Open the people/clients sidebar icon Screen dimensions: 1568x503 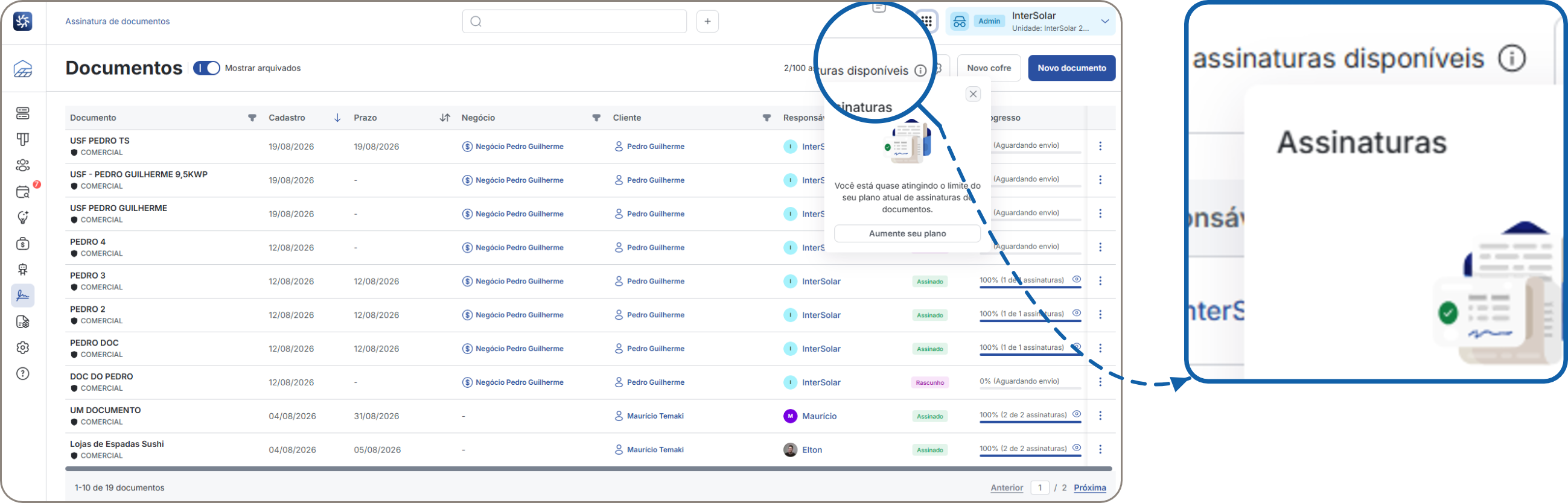(x=22, y=165)
